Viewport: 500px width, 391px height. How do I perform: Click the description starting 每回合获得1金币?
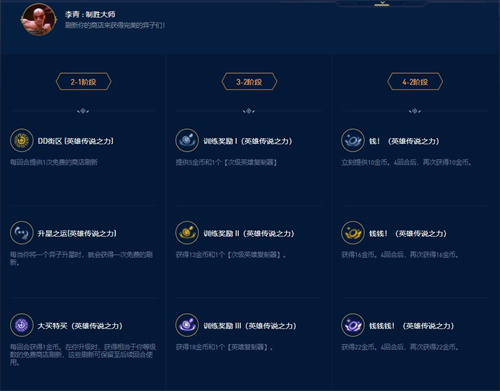83,354
